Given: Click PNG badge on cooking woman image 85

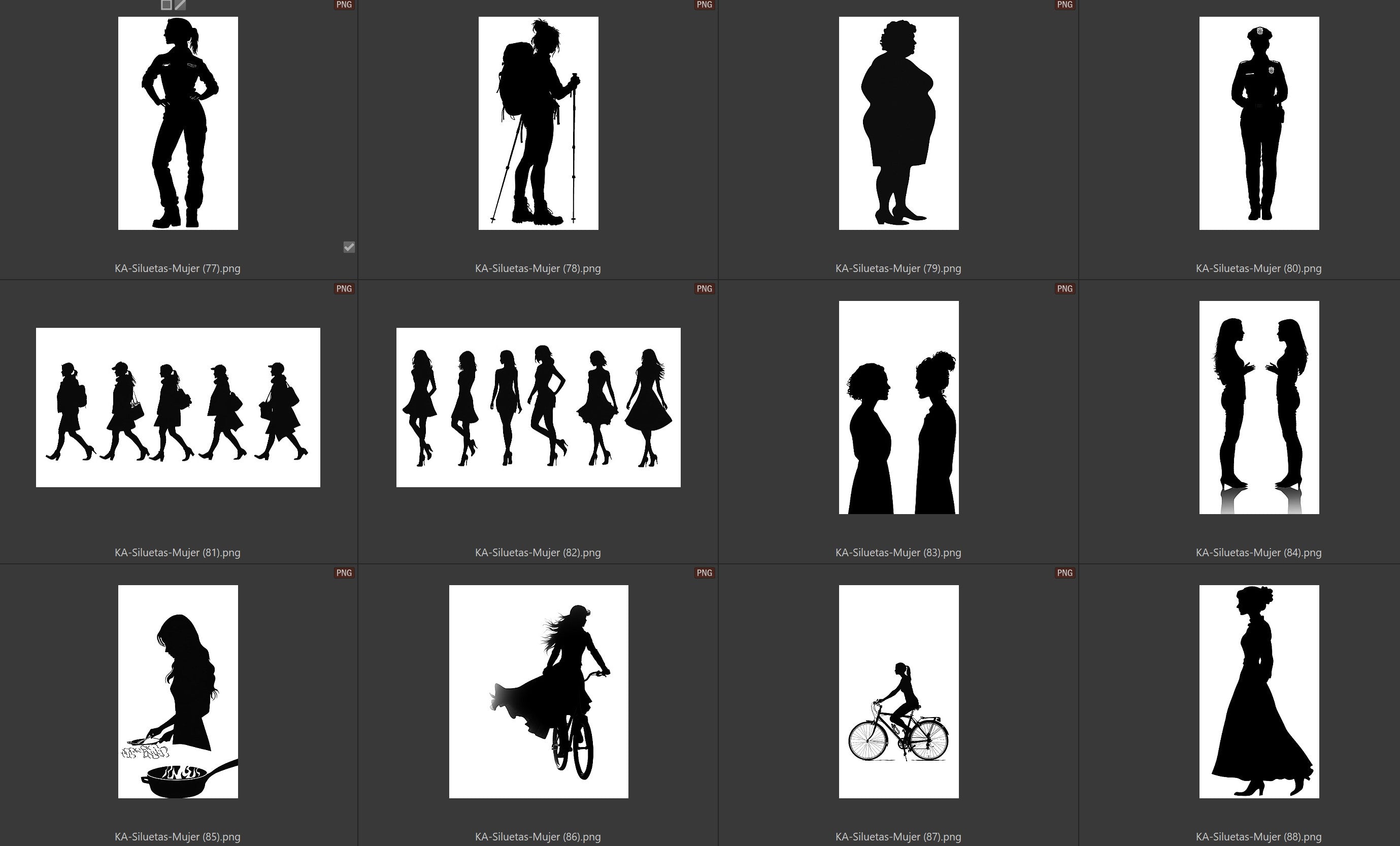Looking at the screenshot, I should (344, 572).
